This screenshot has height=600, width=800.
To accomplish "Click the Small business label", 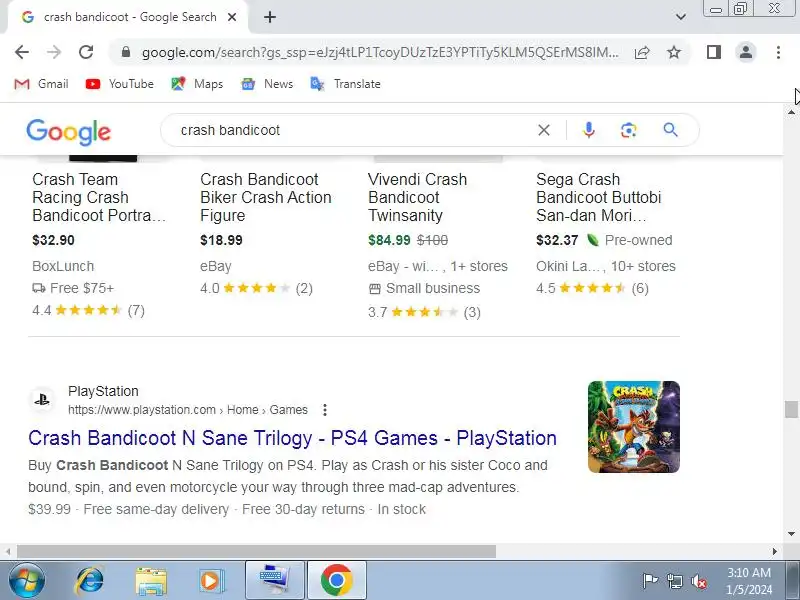I will (433, 288).
